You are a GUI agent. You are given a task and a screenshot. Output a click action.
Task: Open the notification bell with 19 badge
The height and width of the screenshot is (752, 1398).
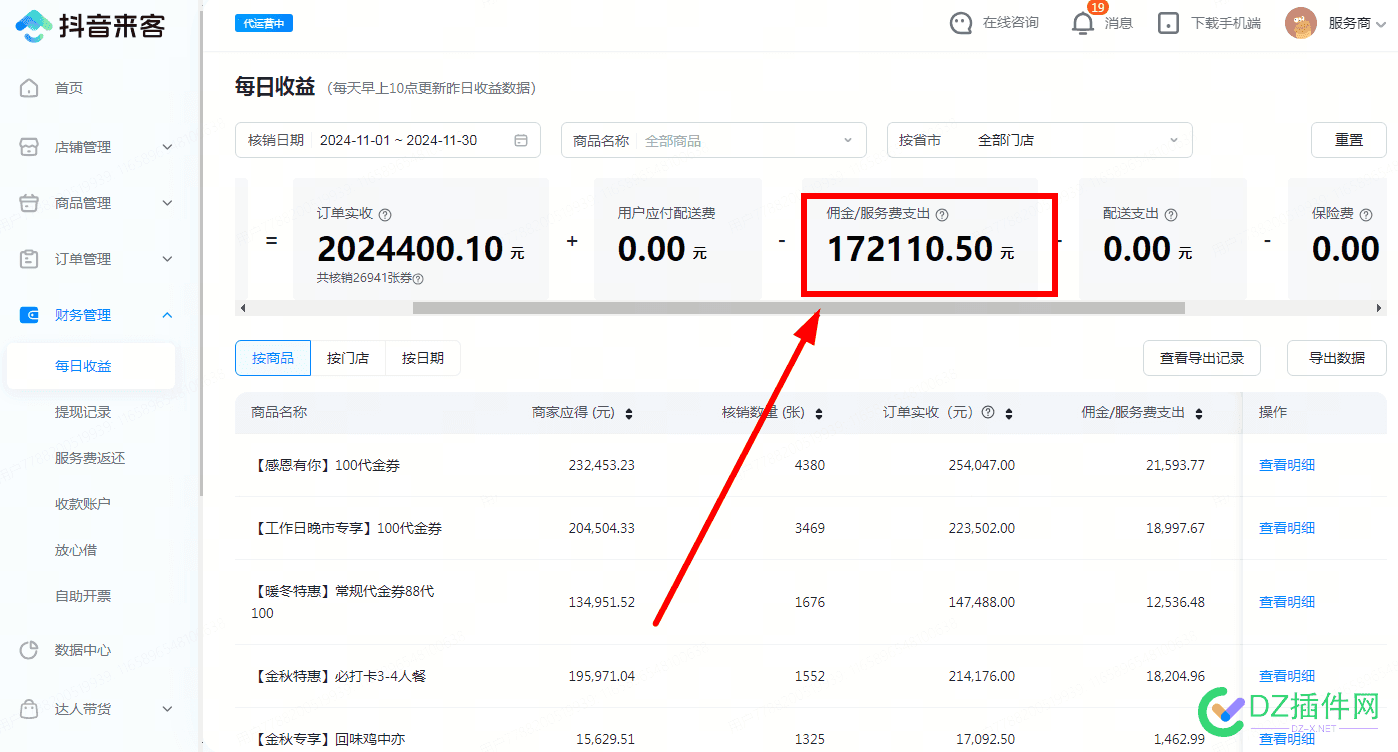1083,23
